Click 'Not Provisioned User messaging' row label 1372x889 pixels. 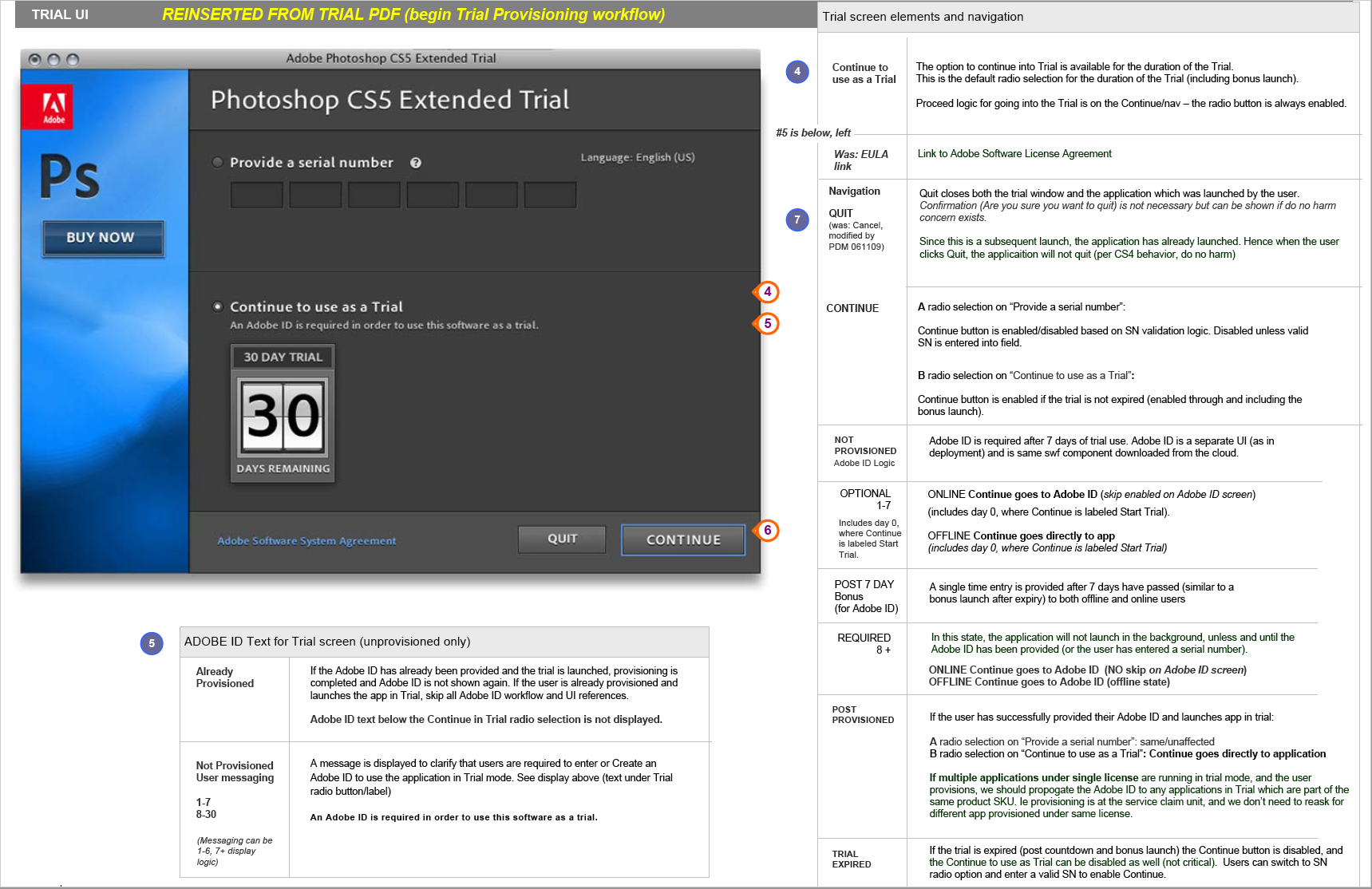point(235,772)
